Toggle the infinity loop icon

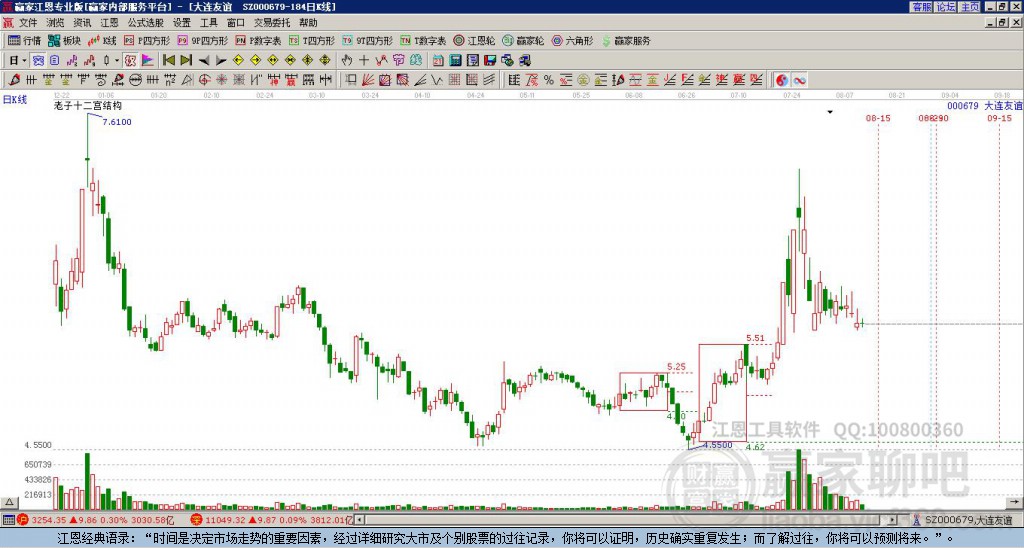tap(799, 80)
